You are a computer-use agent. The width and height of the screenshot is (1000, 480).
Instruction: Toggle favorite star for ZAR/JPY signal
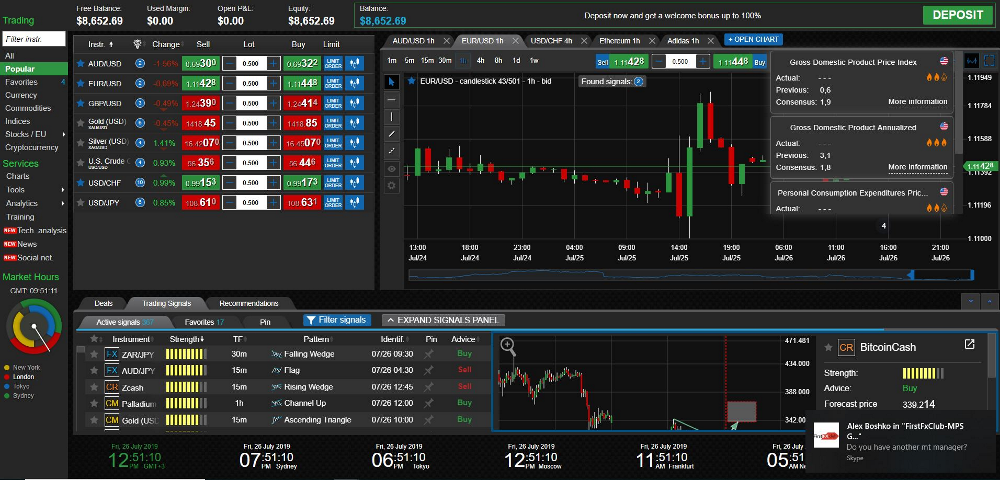(94, 354)
